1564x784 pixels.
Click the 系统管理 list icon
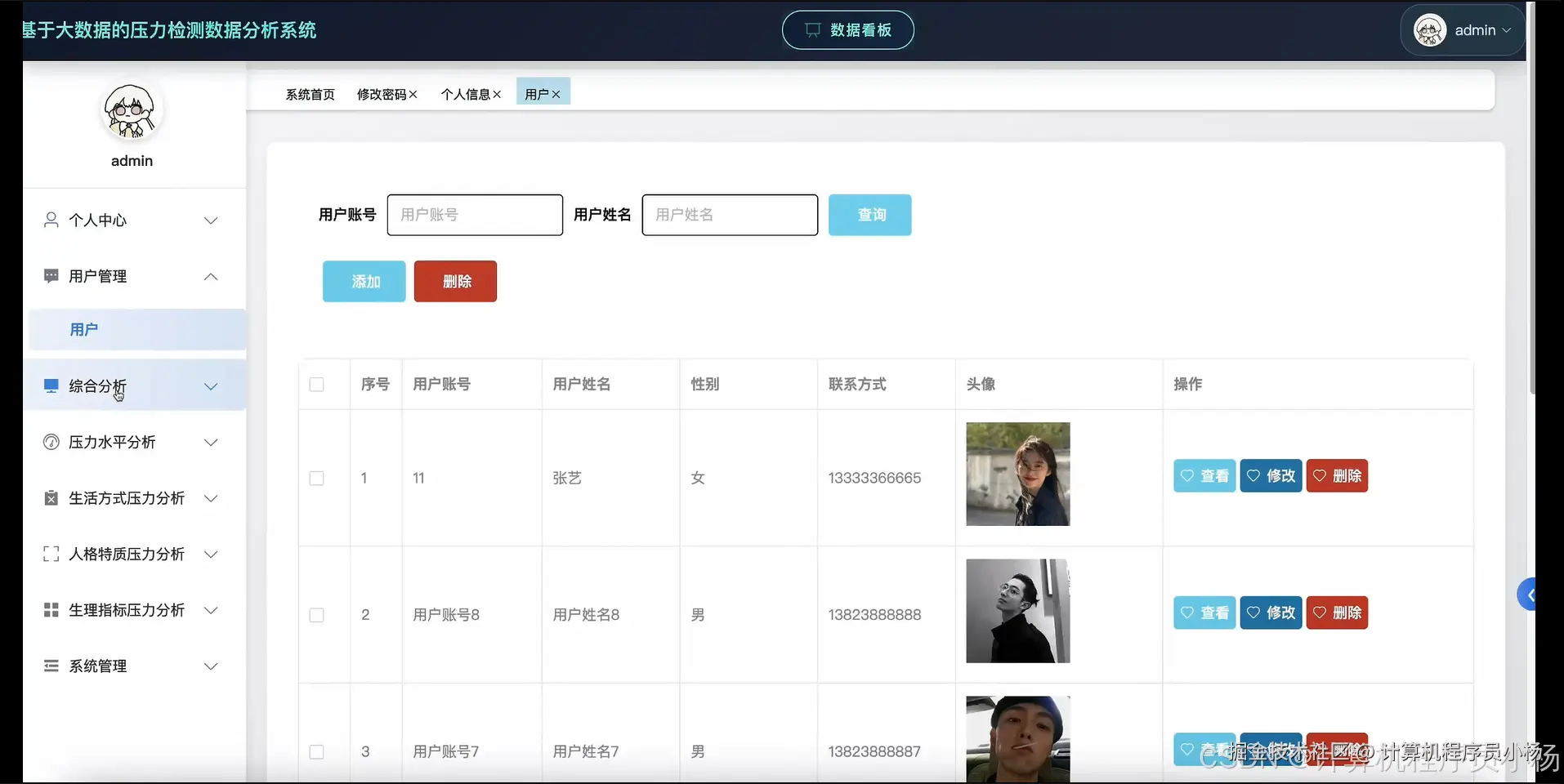[x=51, y=666]
